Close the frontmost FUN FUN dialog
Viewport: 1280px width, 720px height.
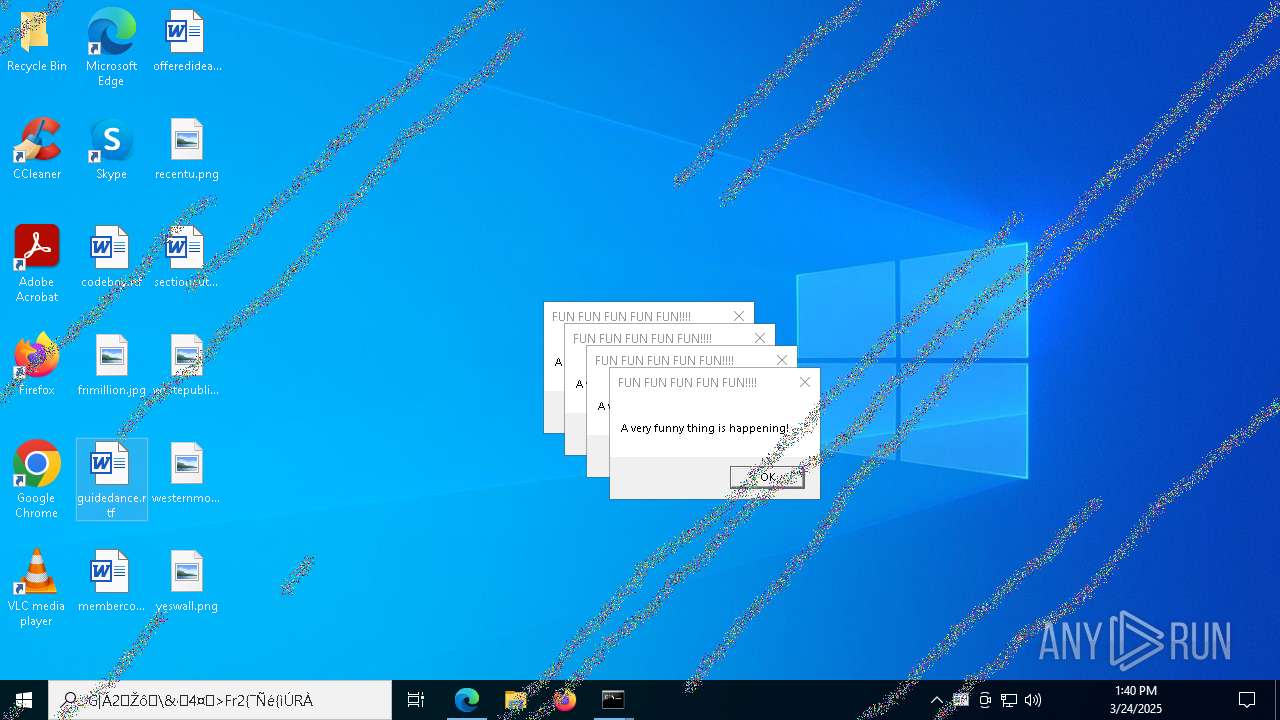[x=805, y=382]
